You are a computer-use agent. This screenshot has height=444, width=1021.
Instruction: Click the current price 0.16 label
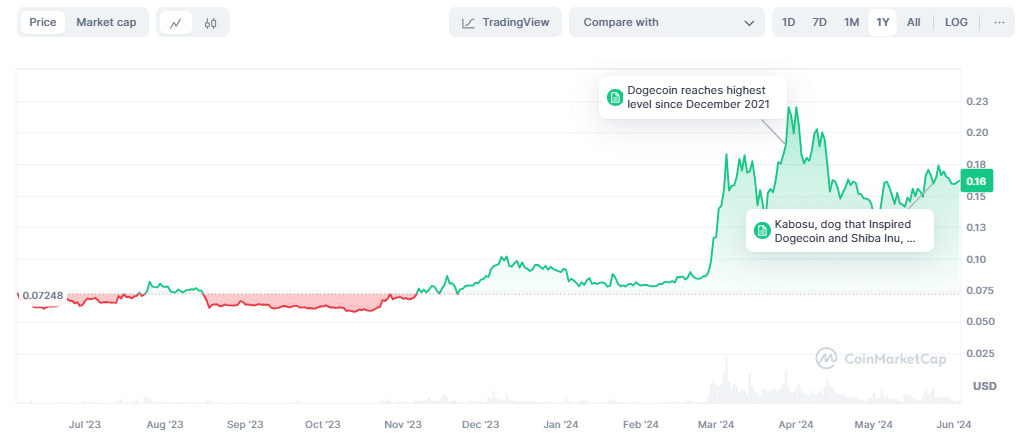pyautogui.click(x=975, y=181)
